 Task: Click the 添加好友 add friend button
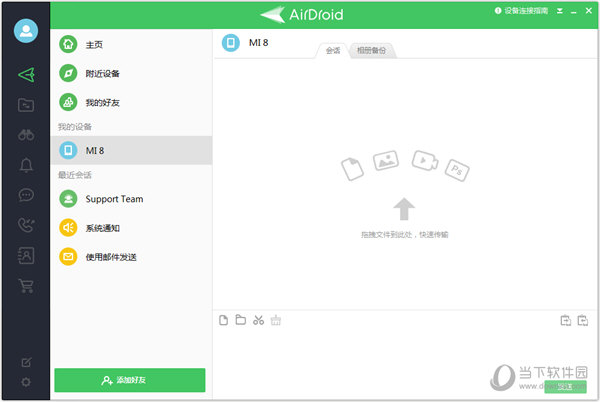[130, 380]
